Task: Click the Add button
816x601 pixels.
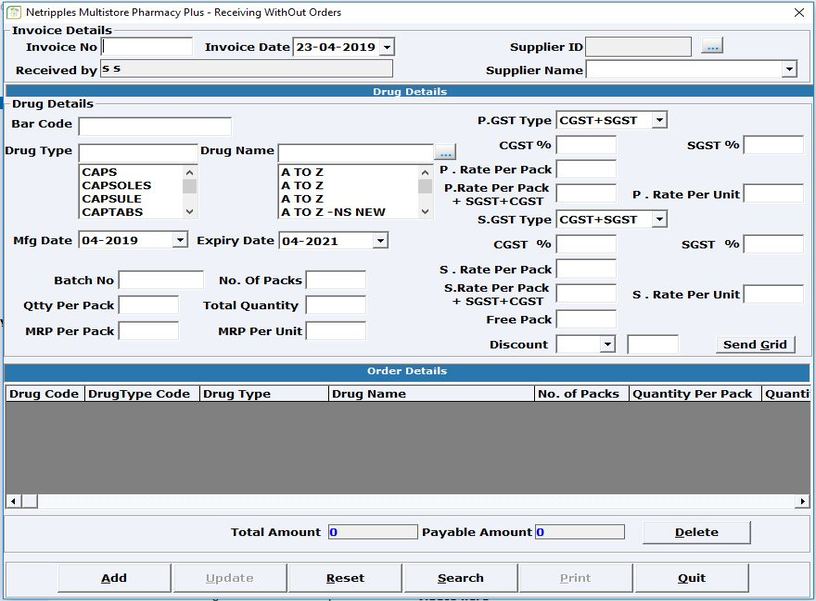Action: [x=114, y=578]
